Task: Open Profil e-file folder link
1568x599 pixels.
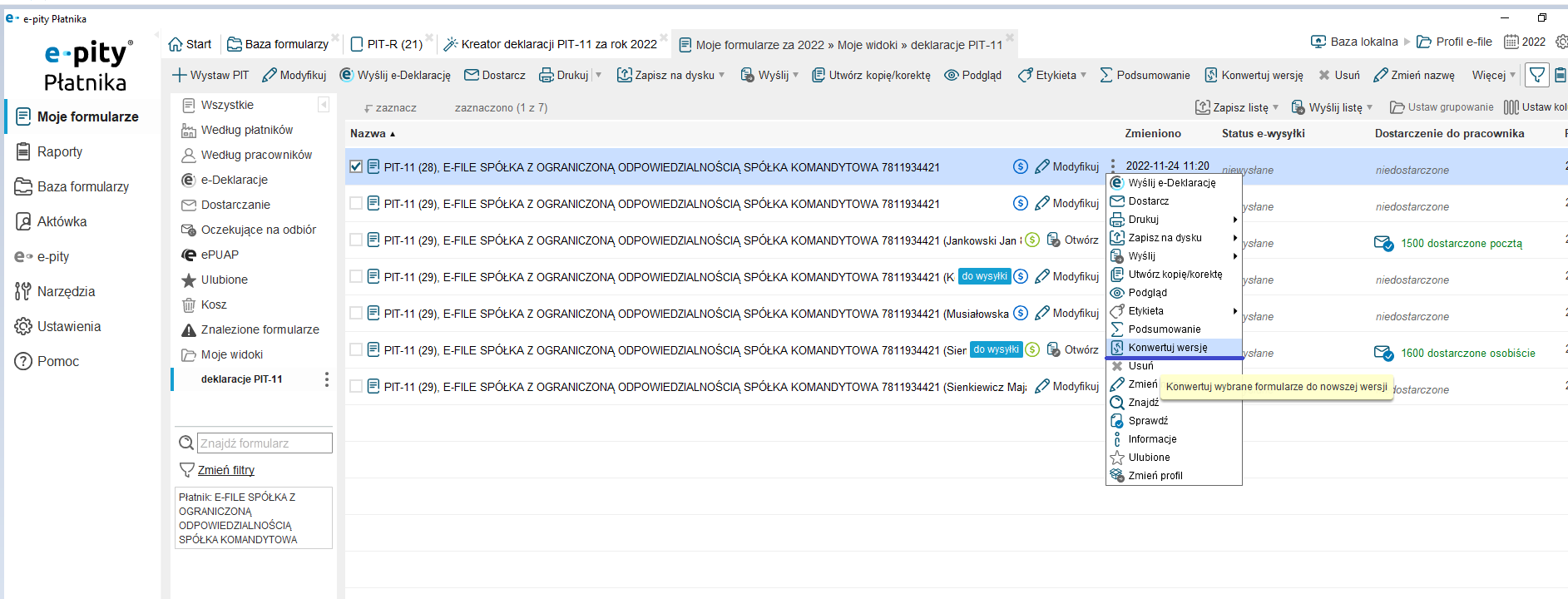Action: (x=1454, y=42)
